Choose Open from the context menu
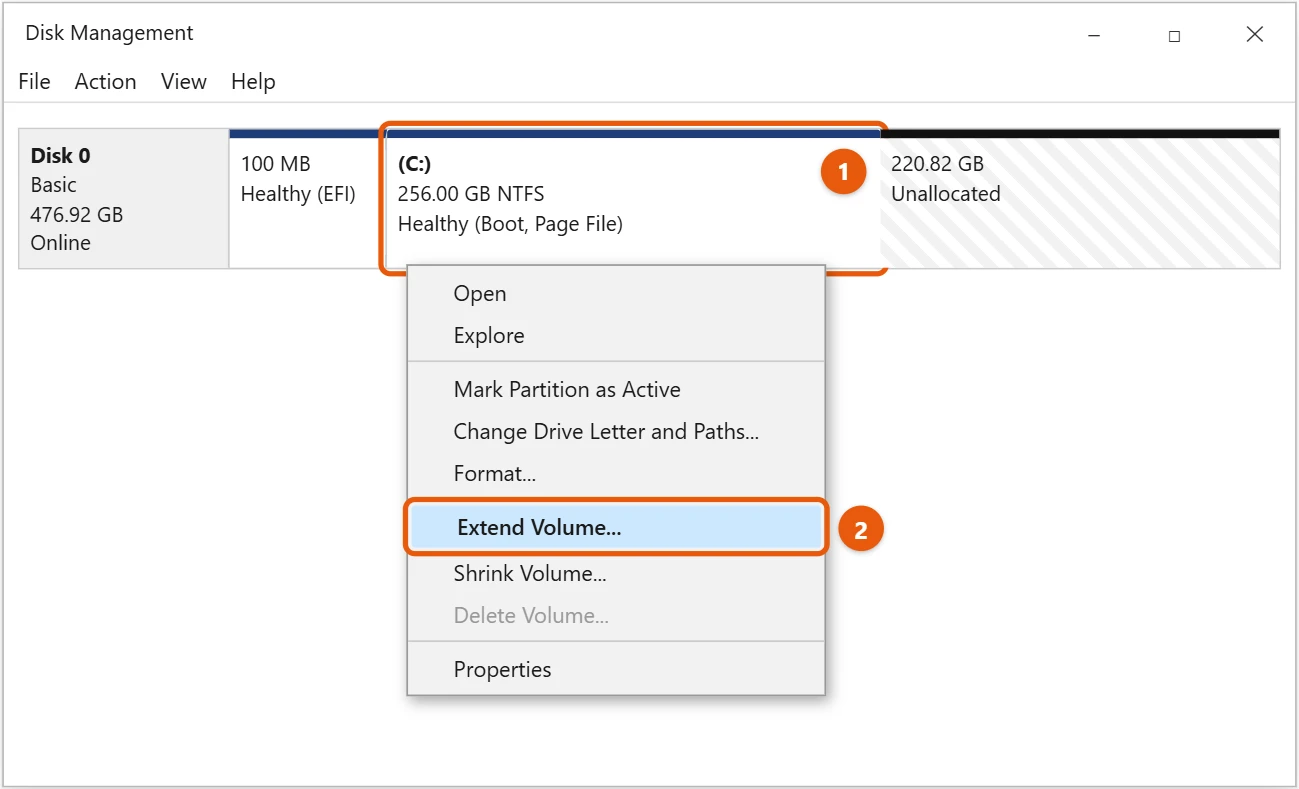This screenshot has height=789, width=1299. click(x=616, y=294)
